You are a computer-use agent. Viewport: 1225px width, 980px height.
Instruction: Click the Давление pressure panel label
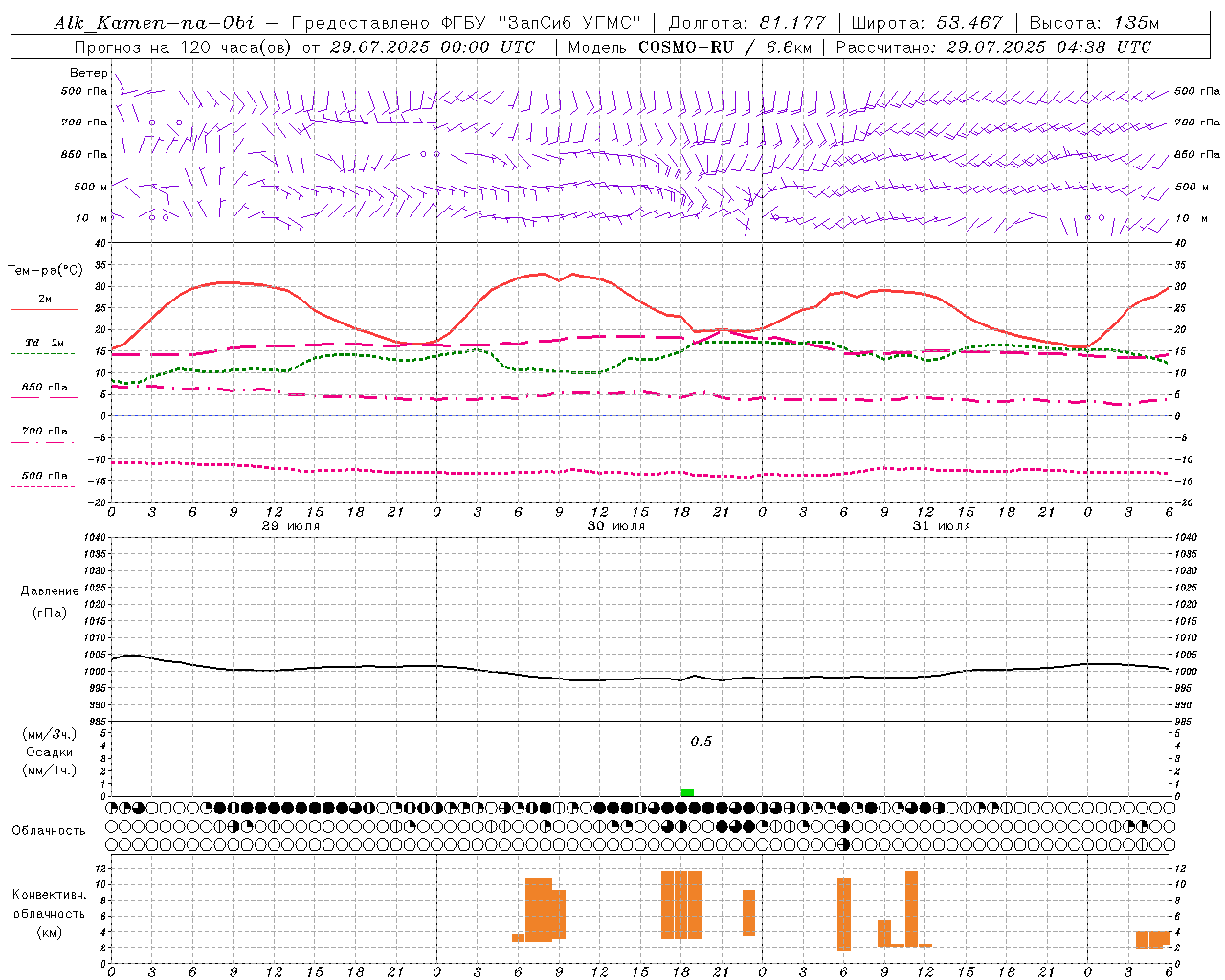50,591
